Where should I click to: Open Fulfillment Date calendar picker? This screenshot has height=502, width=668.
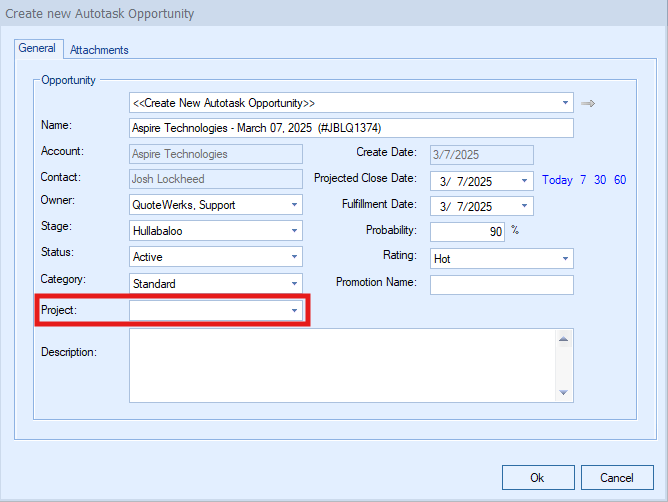525,206
